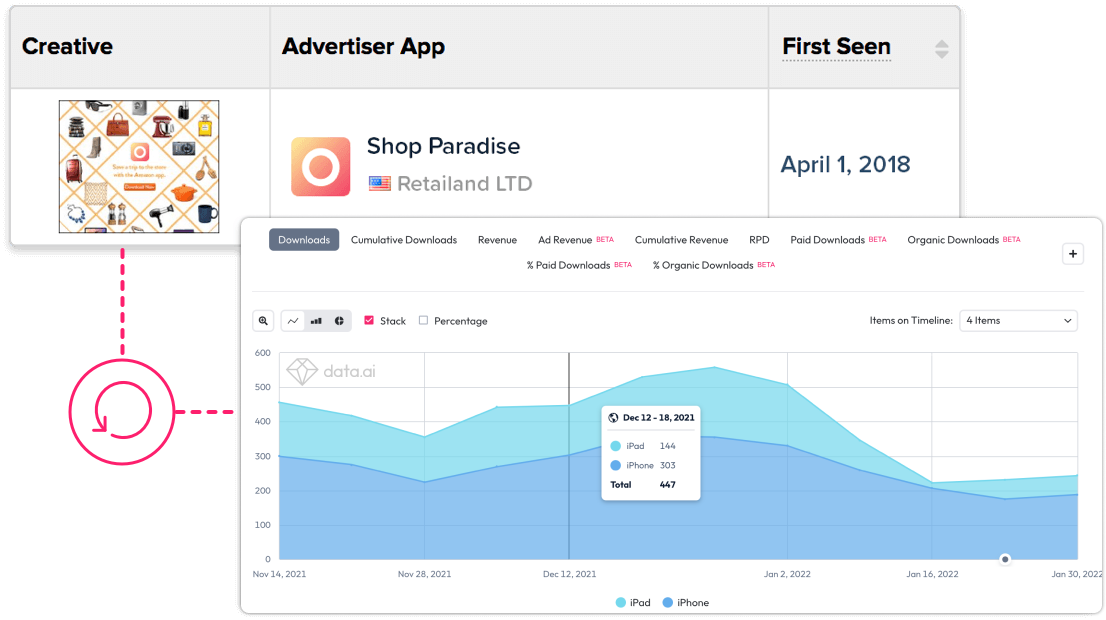This screenshot has height=620, width=1106.
Task: Toggle iPhone series in chart legend
Action: [686, 603]
